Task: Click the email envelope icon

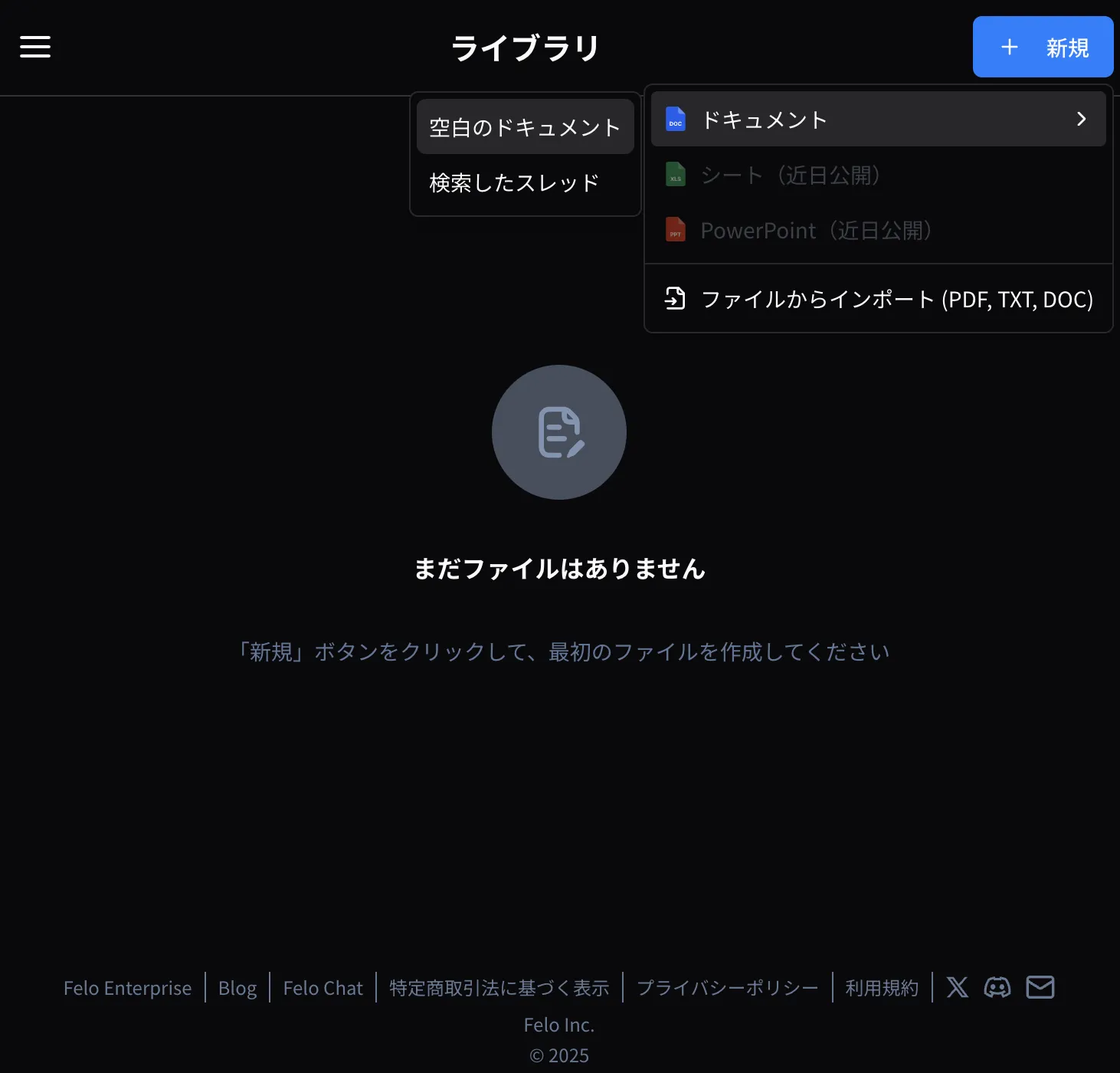Action: (x=1040, y=987)
